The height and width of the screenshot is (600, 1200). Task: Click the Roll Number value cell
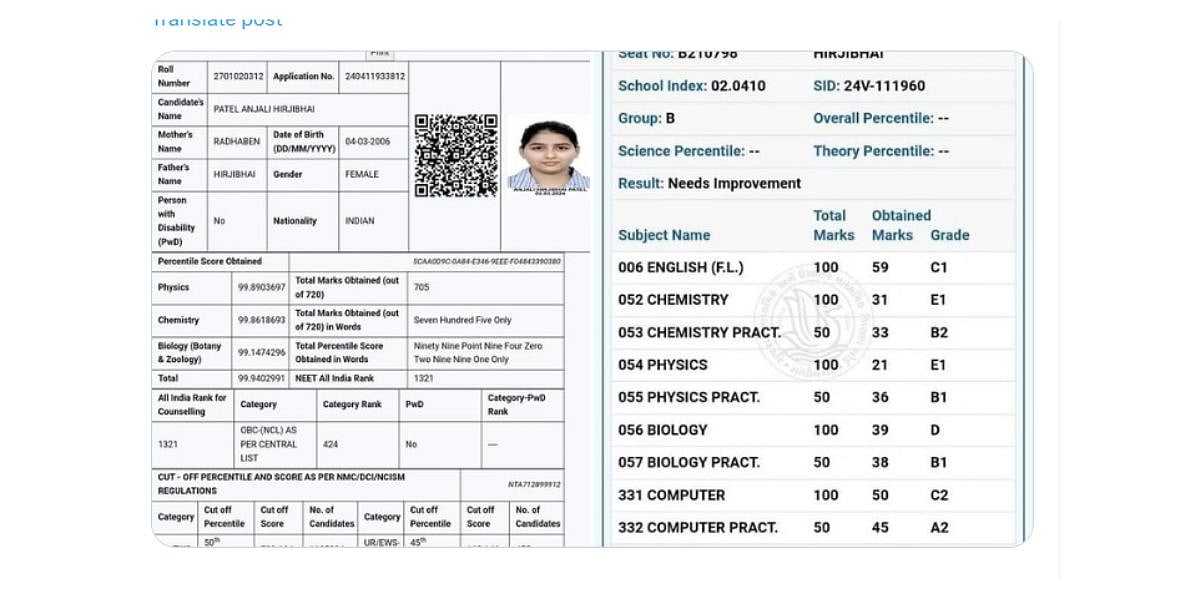click(238, 76)
